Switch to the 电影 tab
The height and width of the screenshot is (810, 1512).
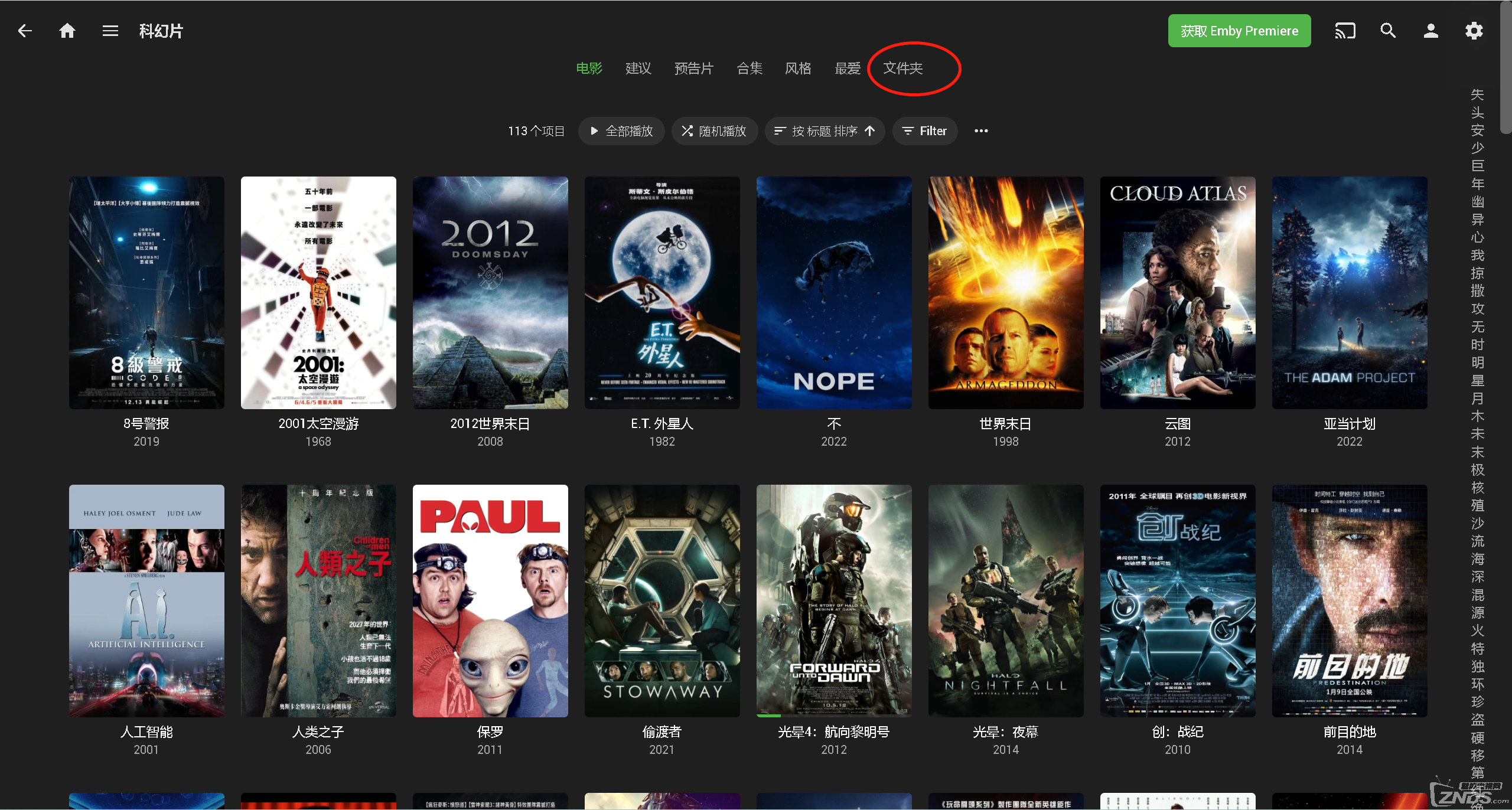click(589, 68)
